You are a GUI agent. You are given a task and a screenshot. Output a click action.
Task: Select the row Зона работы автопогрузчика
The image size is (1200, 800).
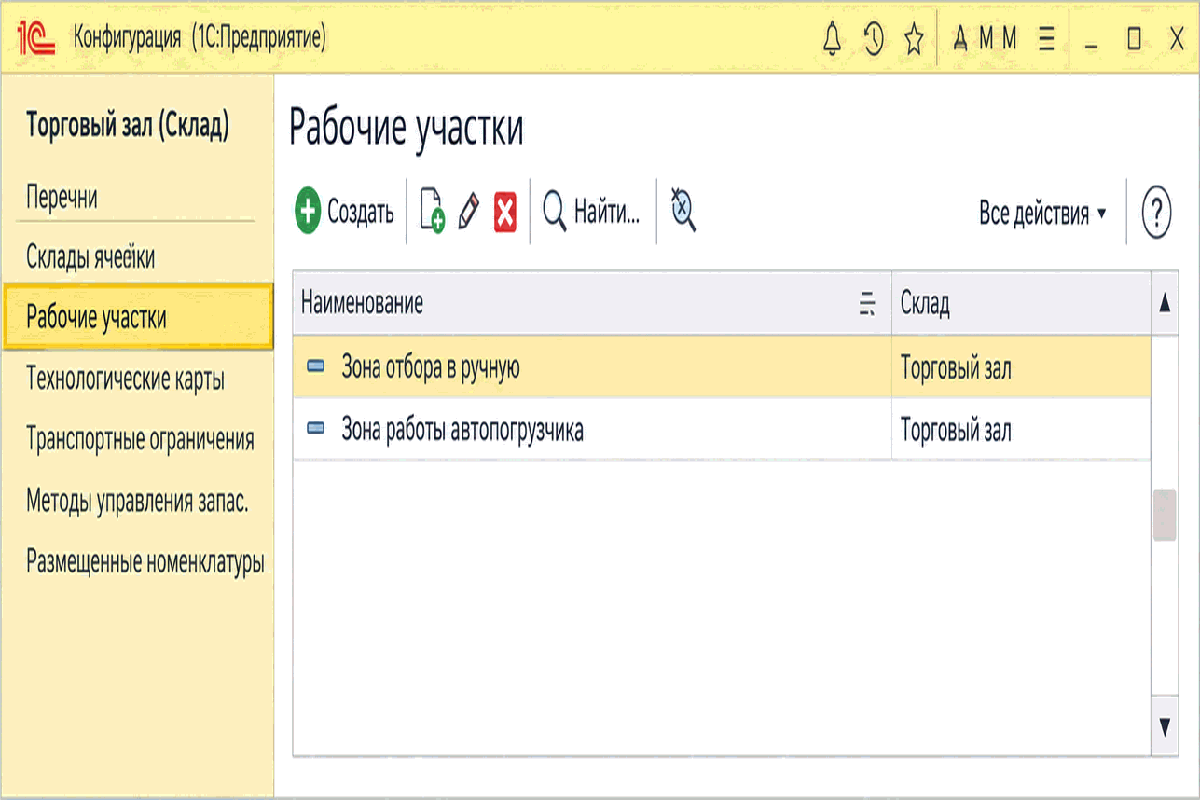click(x=722, y=430)
